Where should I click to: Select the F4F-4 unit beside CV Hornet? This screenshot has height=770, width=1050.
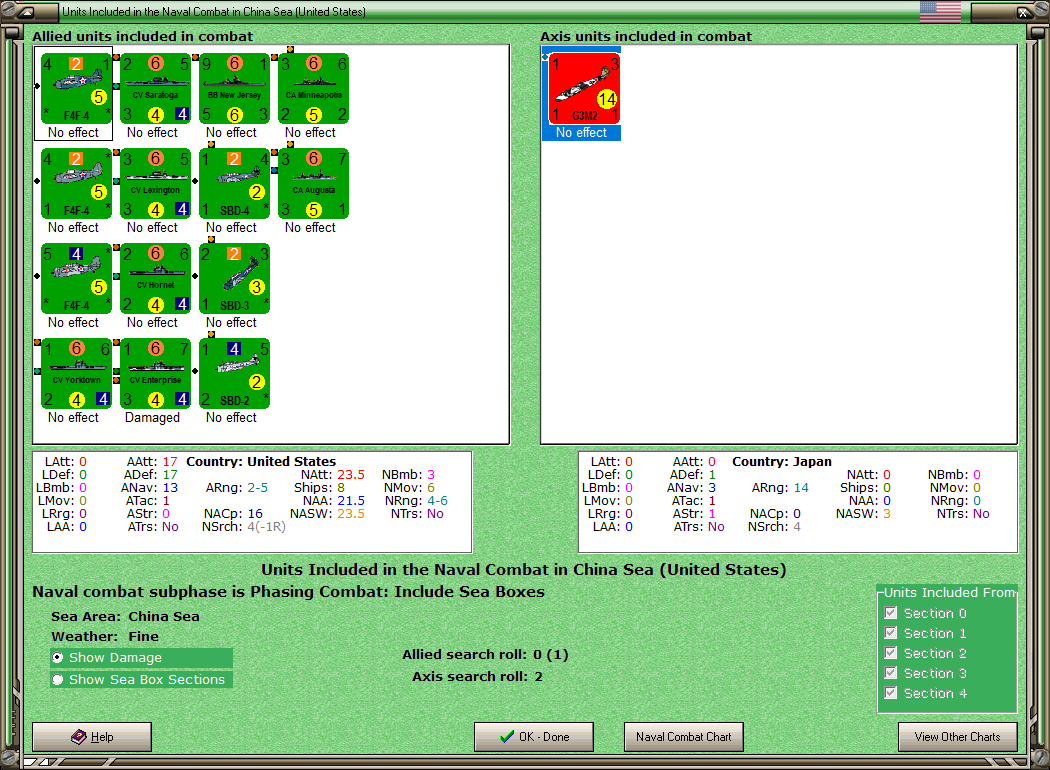coord(76,279)
